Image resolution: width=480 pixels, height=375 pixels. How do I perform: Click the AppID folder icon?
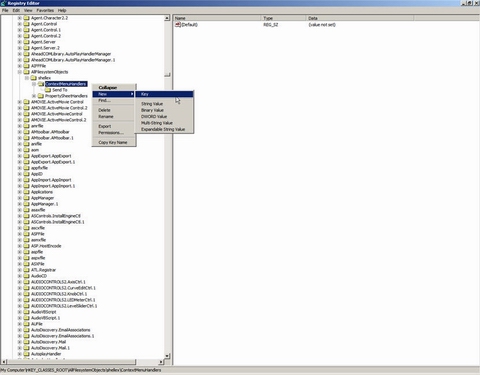click(27, 174)
